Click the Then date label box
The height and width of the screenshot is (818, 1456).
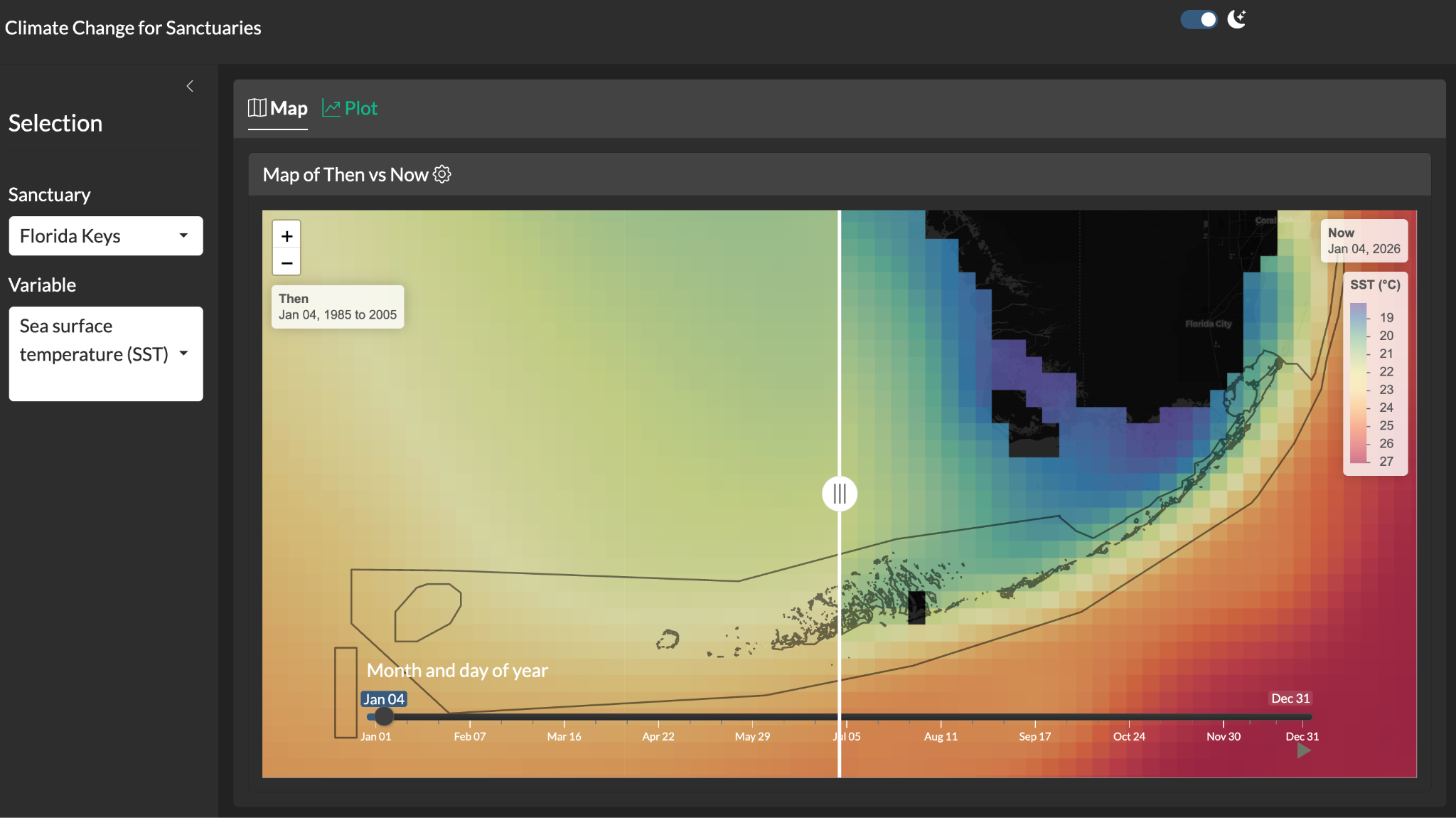(x=338, y=307)
